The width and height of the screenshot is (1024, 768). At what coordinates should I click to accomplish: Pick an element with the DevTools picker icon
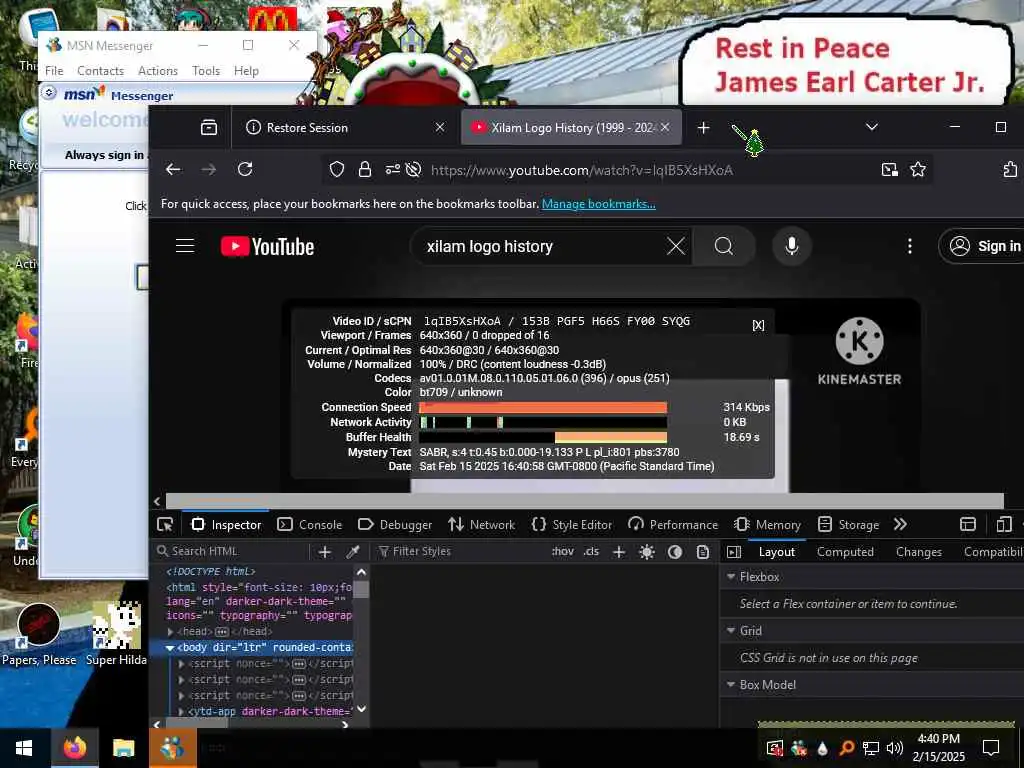[x=165, y=524]
